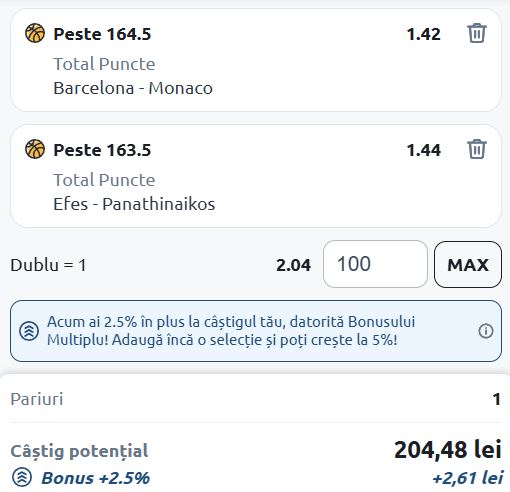The width and height of the screenshot is (510, 492).
Task: Click the multiple bonus arrows icon in banner
Action: coord(29,331)
